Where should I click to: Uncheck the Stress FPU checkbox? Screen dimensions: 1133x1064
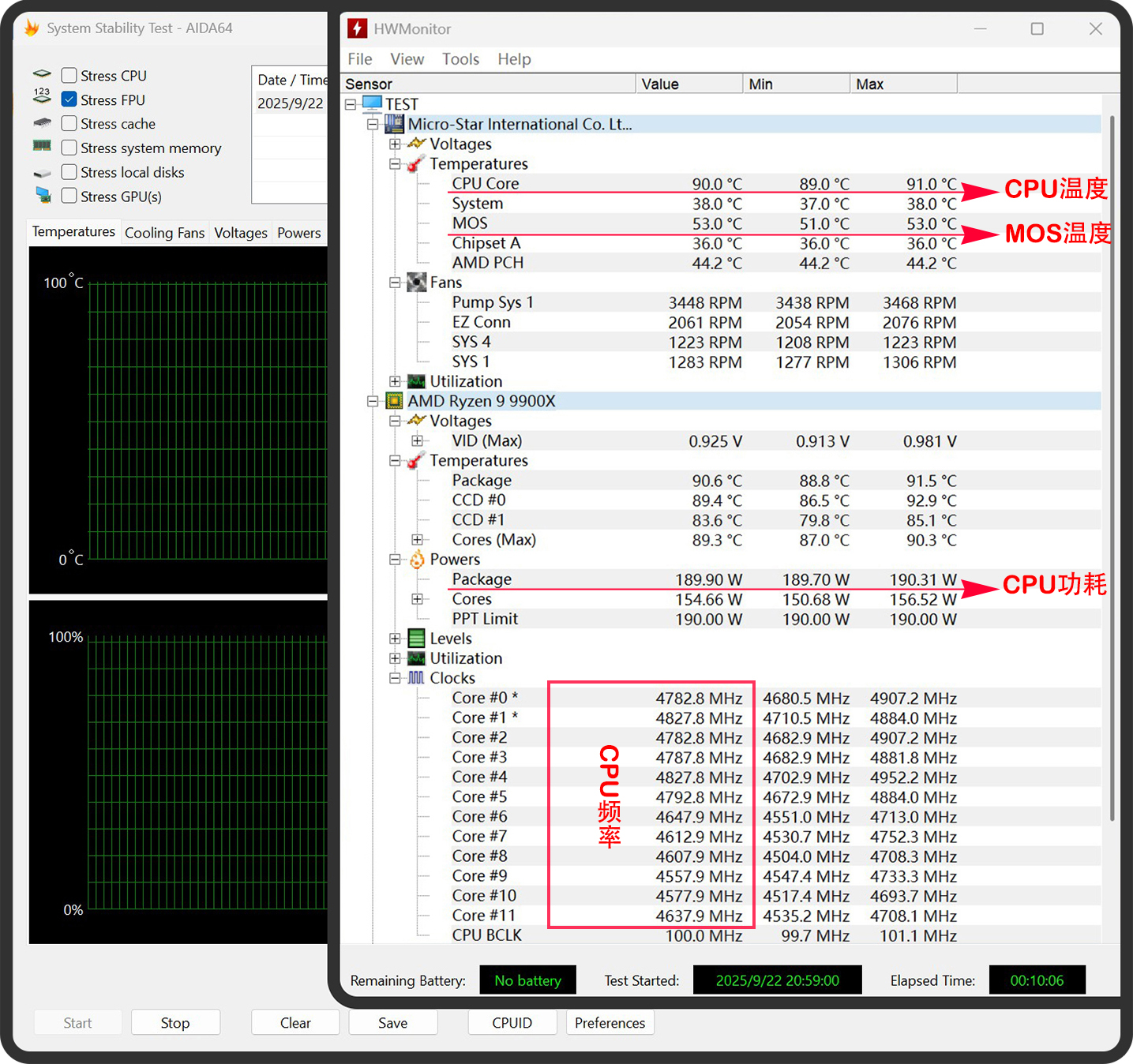click(x=69, y=99)
